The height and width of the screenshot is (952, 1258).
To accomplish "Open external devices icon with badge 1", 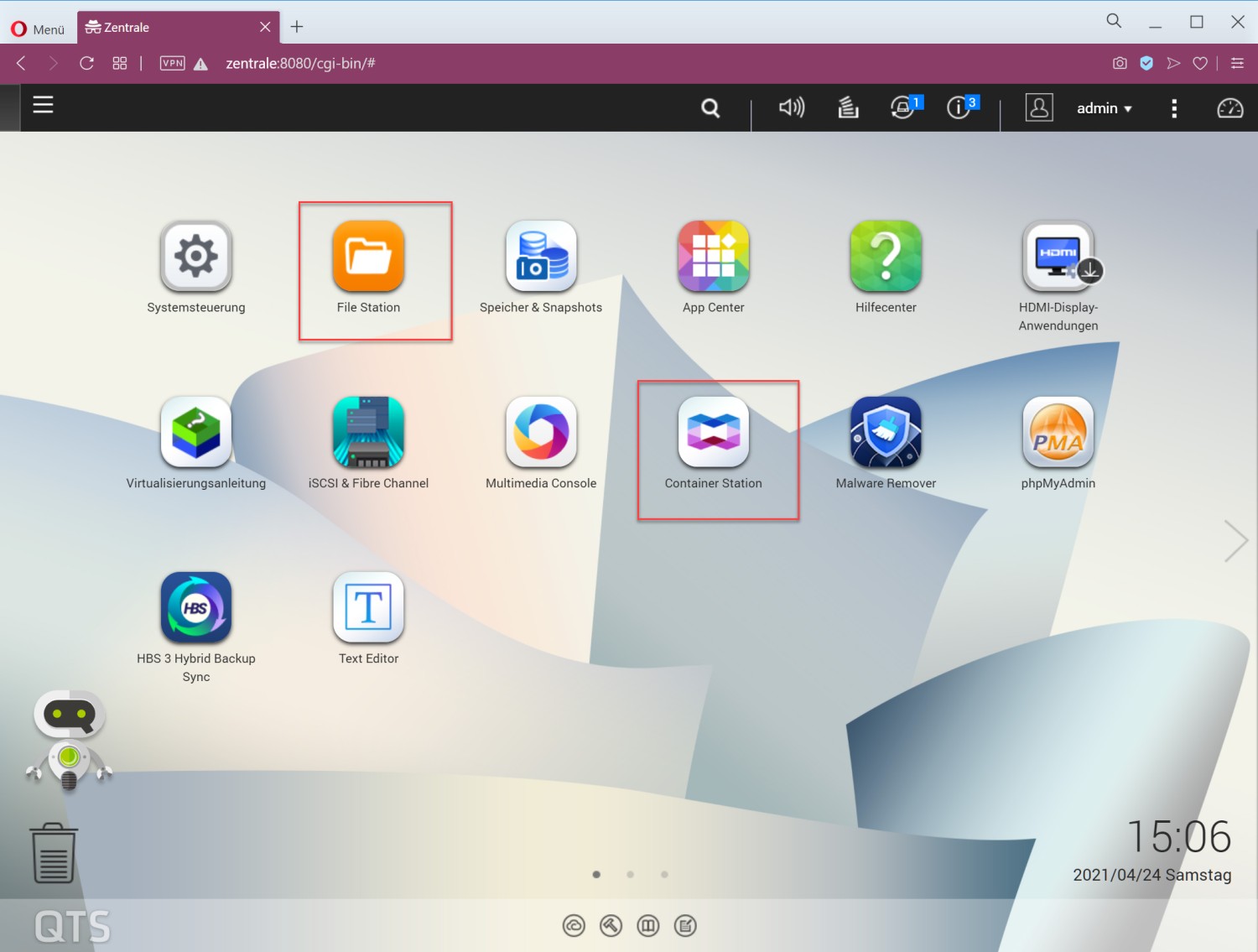I will (905, 107).
